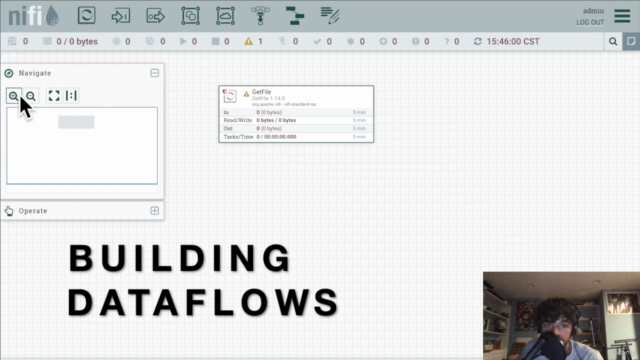Click the nifi logo
The height and width of the screenshot is (360, 640).
33,16
